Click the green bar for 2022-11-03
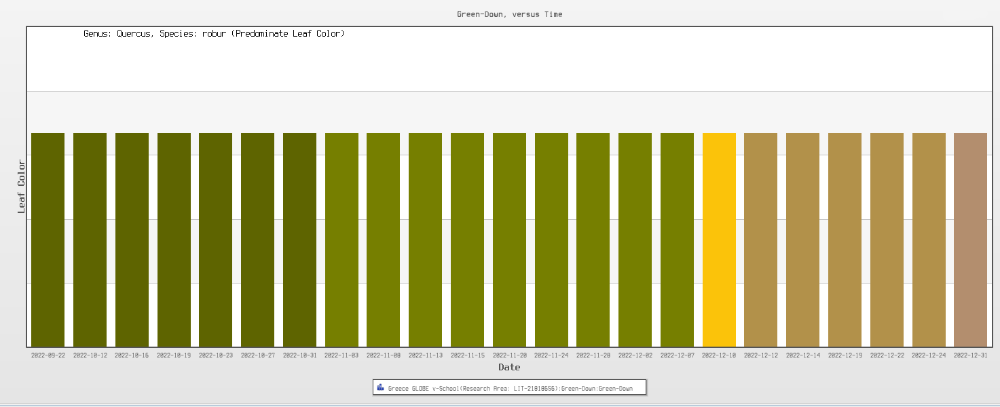 pyautogui.click(x=341, y=240)
